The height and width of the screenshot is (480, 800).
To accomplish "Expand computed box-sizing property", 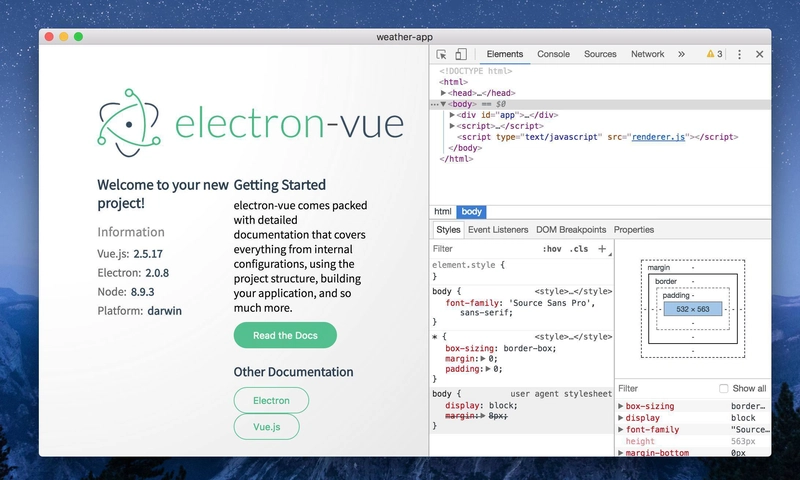I will 620,406.
